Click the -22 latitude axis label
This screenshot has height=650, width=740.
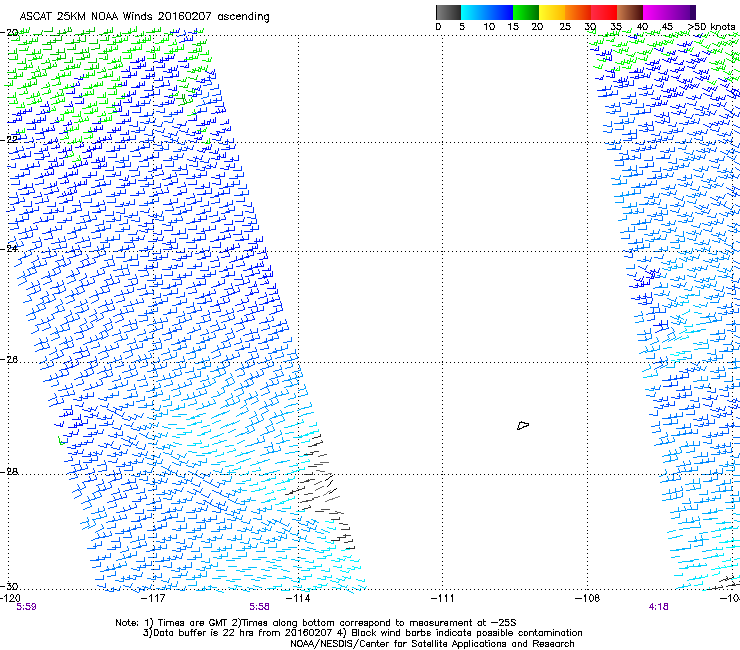coord(9,139)
